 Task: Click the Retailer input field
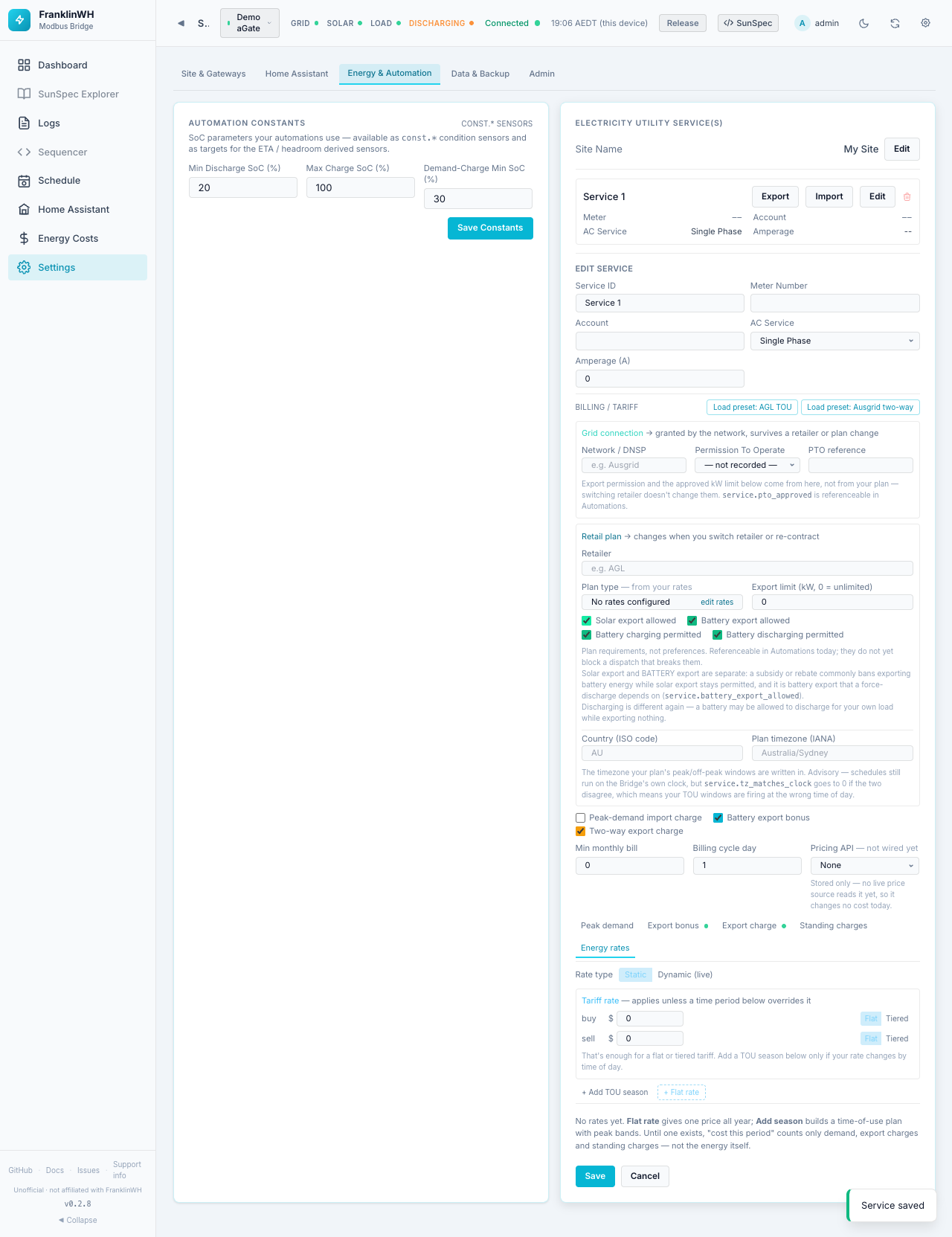tap(747, 568)
